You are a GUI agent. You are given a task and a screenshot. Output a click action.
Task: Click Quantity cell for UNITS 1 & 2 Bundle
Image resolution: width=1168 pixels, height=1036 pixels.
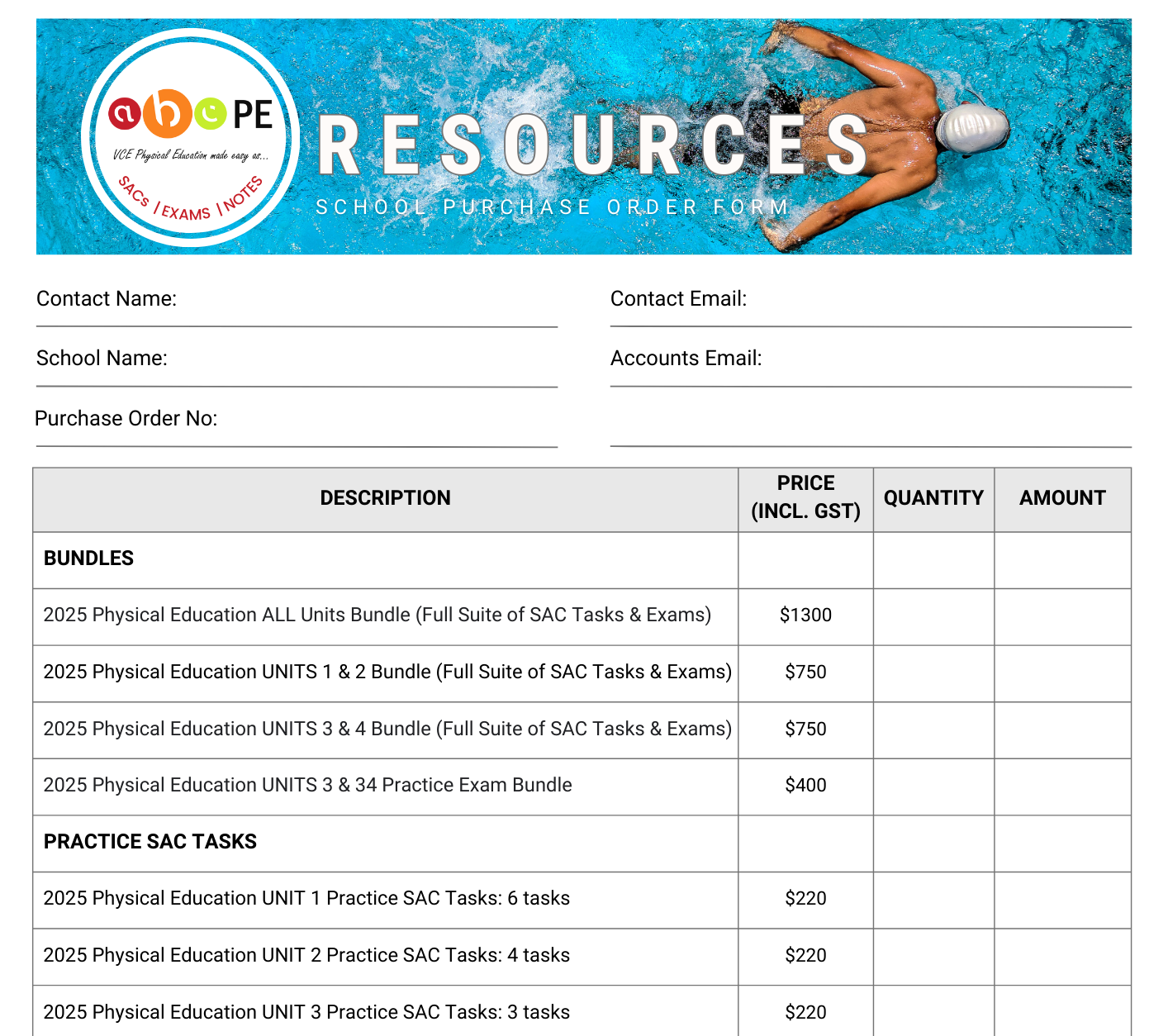[x=933, y=673]
